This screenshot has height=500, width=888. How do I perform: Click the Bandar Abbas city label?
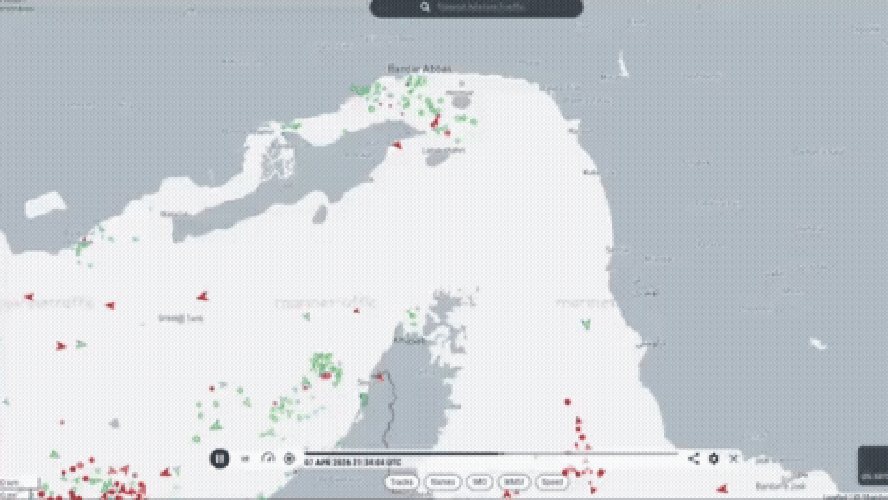pyautogui.click(x=420, y=69)
